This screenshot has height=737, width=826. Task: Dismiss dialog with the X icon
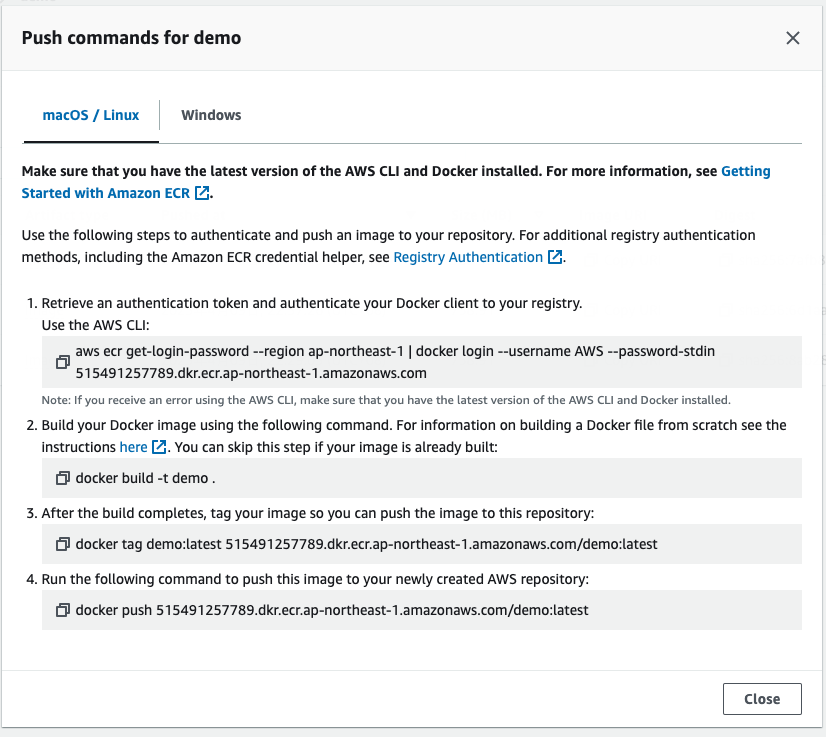point(793,38)
